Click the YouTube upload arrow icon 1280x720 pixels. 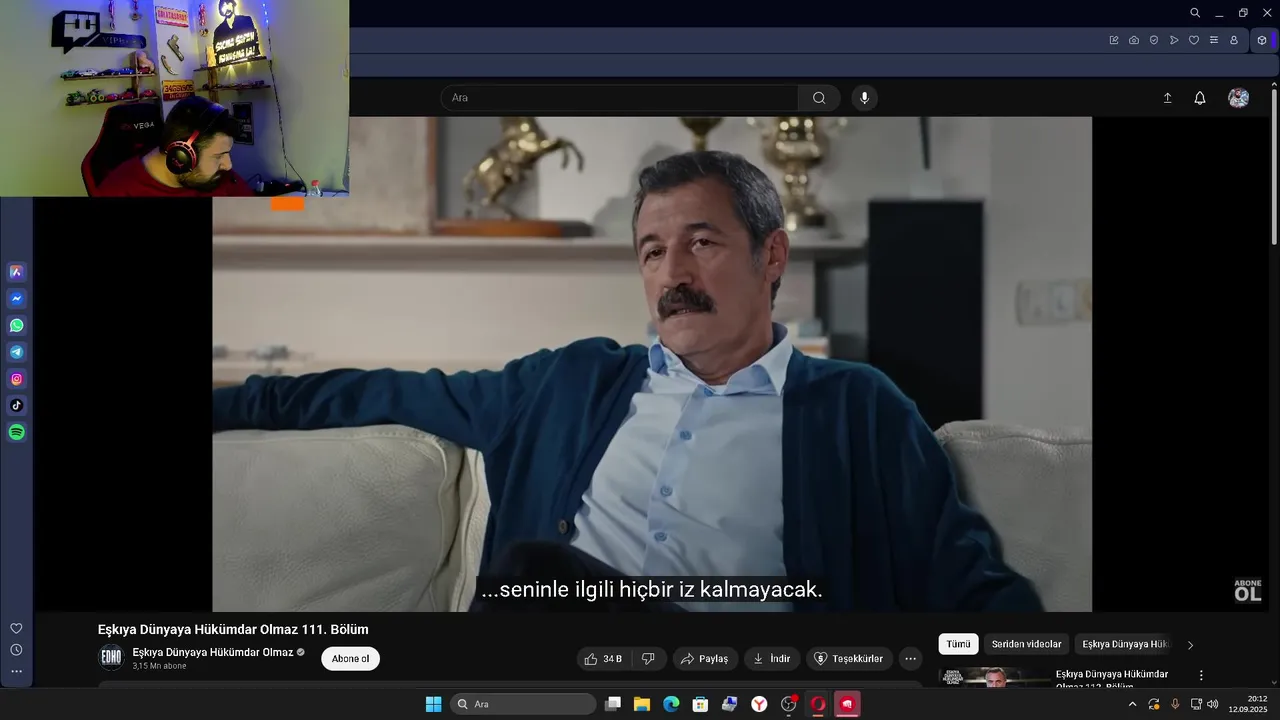[1167, 98]
